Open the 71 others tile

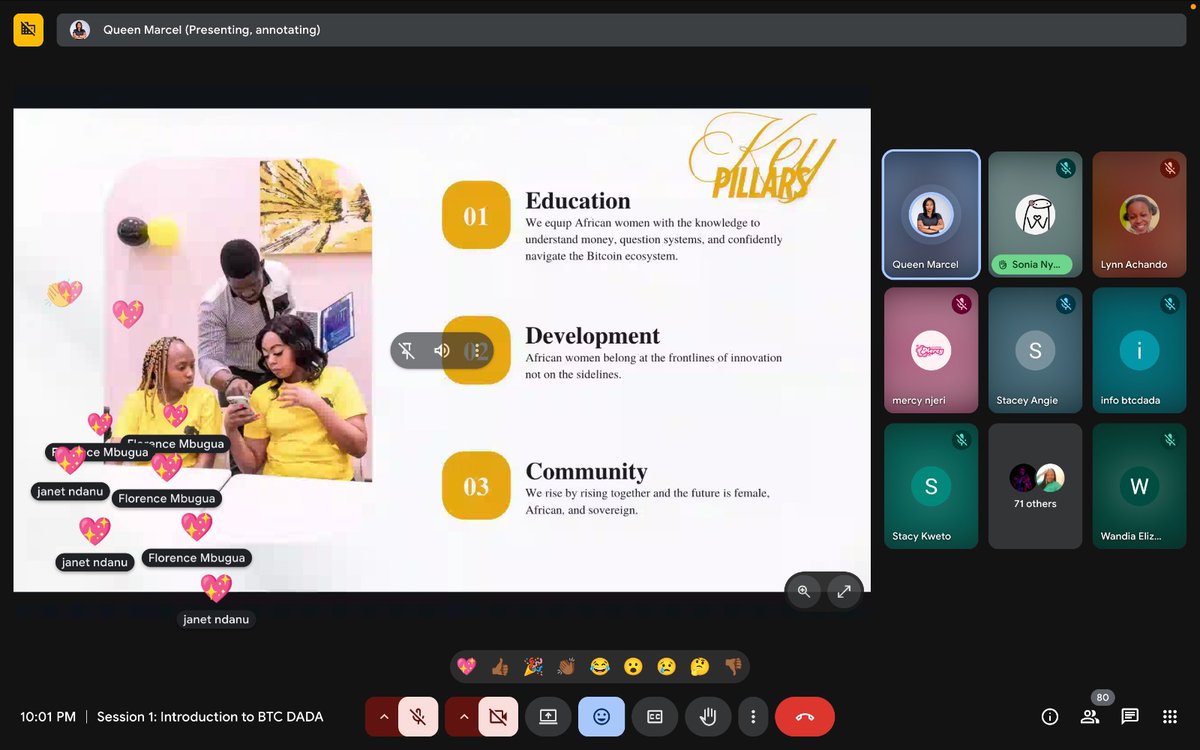(1035, 486)
